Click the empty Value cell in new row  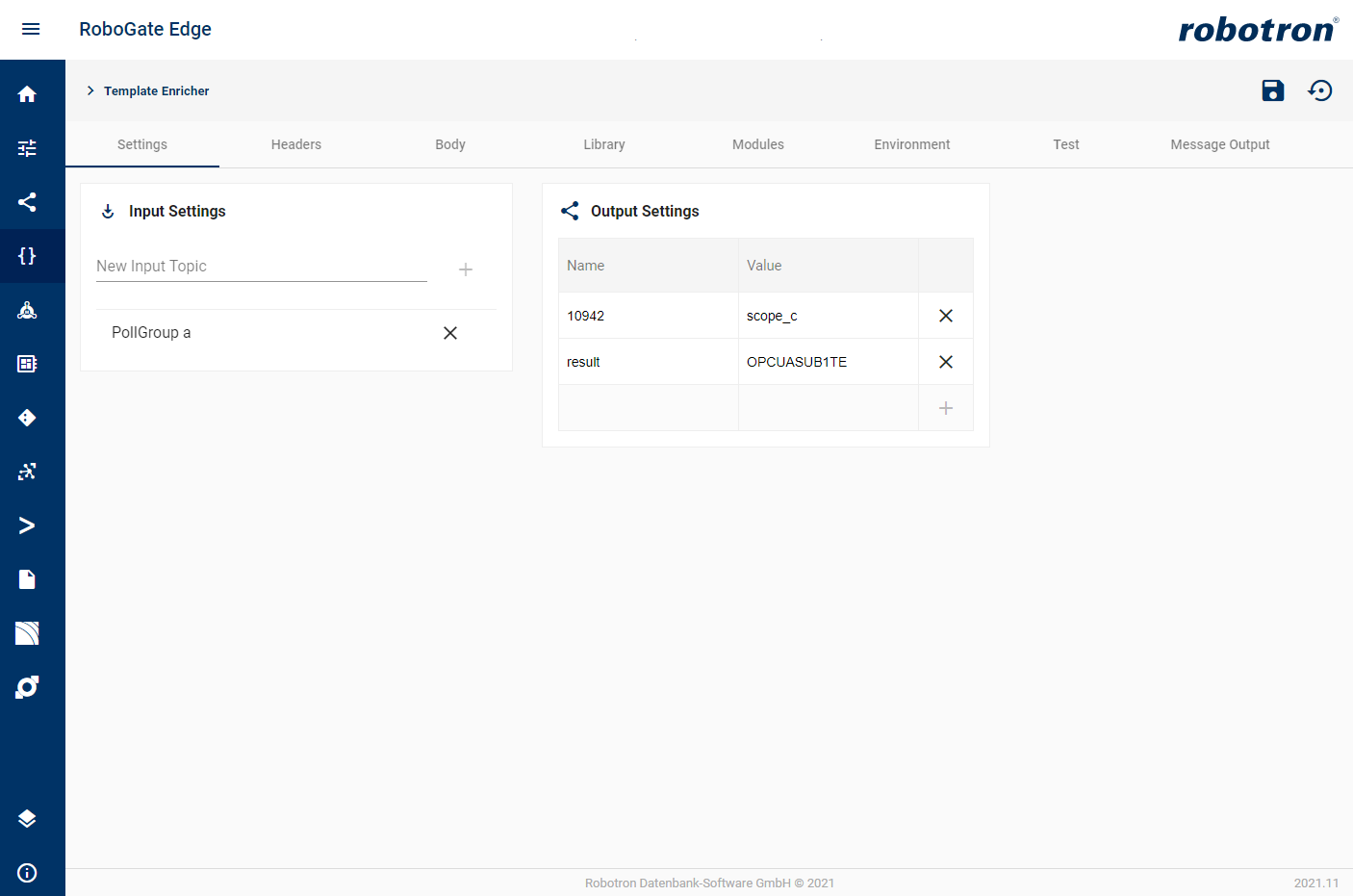[829, 408]
